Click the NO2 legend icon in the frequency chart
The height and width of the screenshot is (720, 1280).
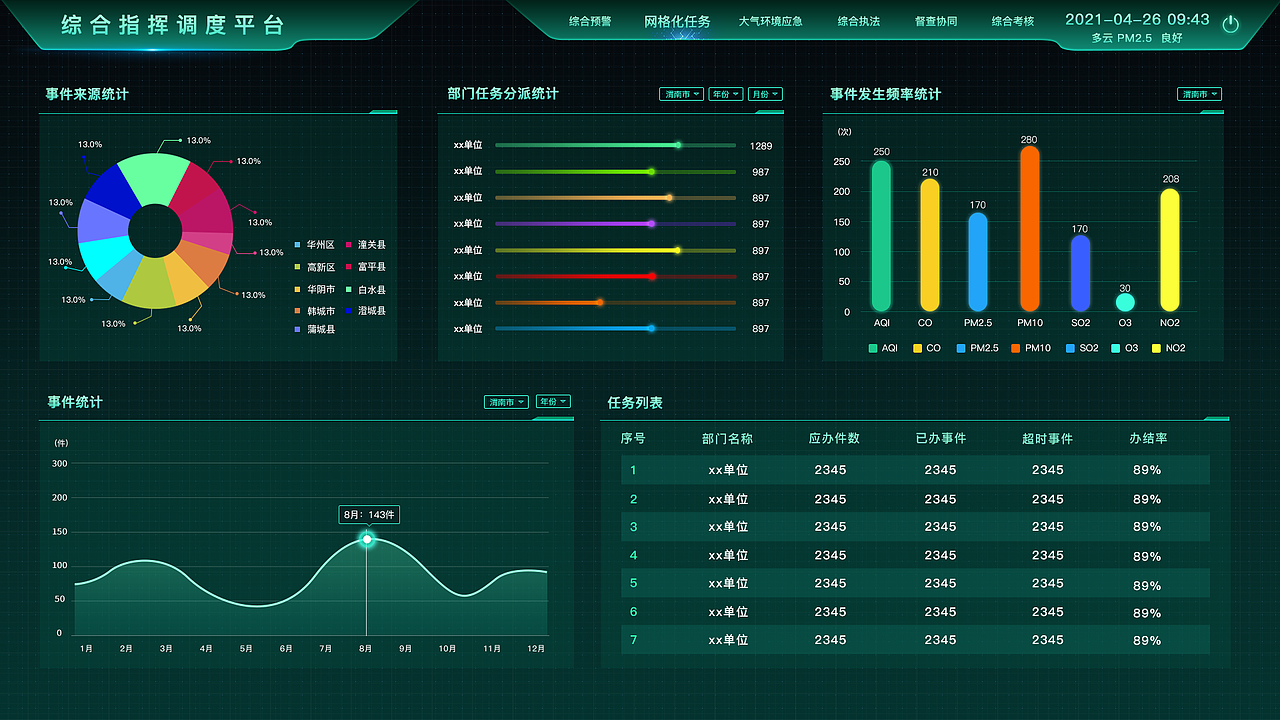click(1158, 347)
